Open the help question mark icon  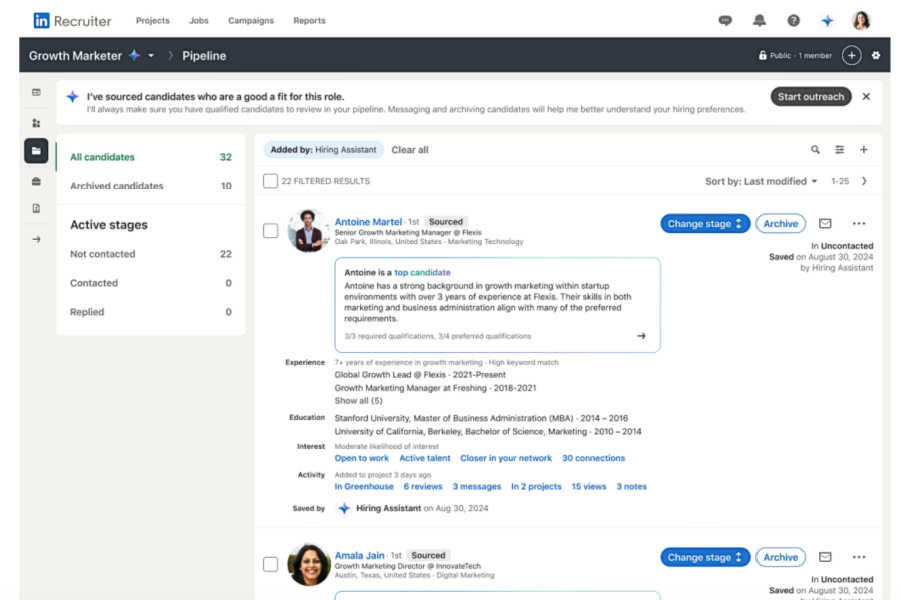pyautogui.click(x=793, y=21)
